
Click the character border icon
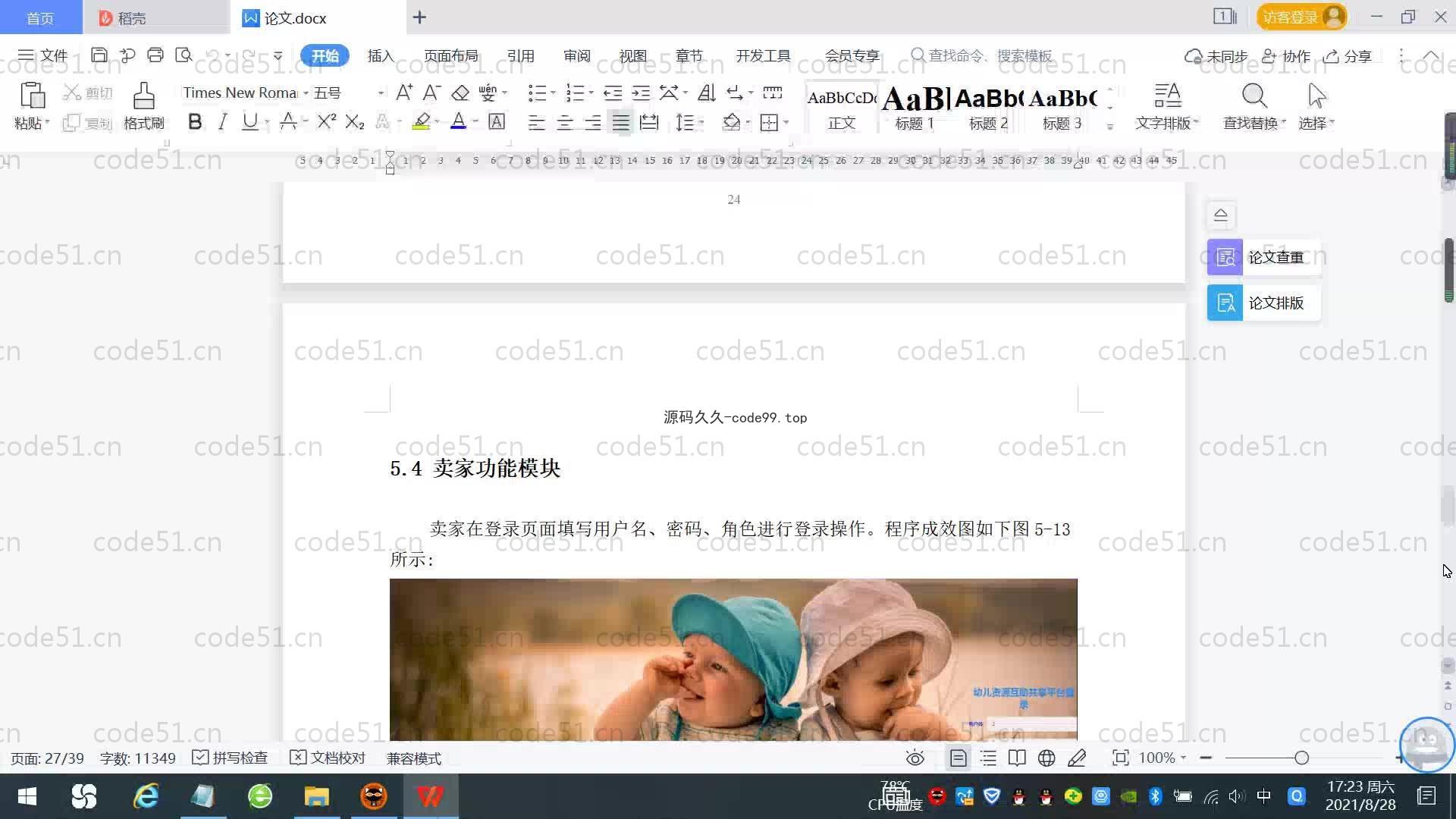[x=497, y=121]
